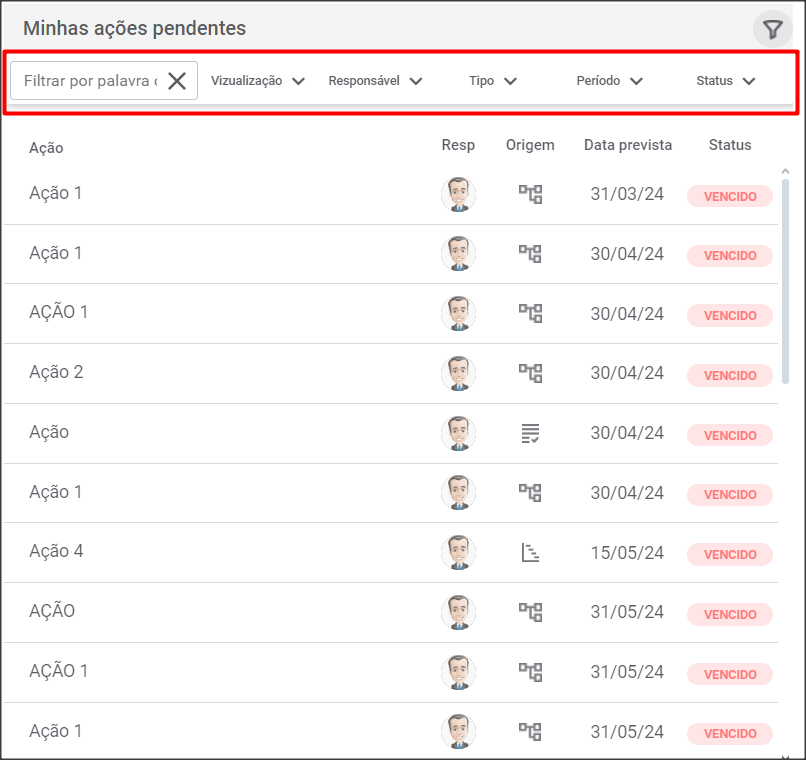Clear the keyword filter with the X icon
Image resolution: width=806 pixels, height=760 pixels.
pyautogui.click(x=177, y=81)
